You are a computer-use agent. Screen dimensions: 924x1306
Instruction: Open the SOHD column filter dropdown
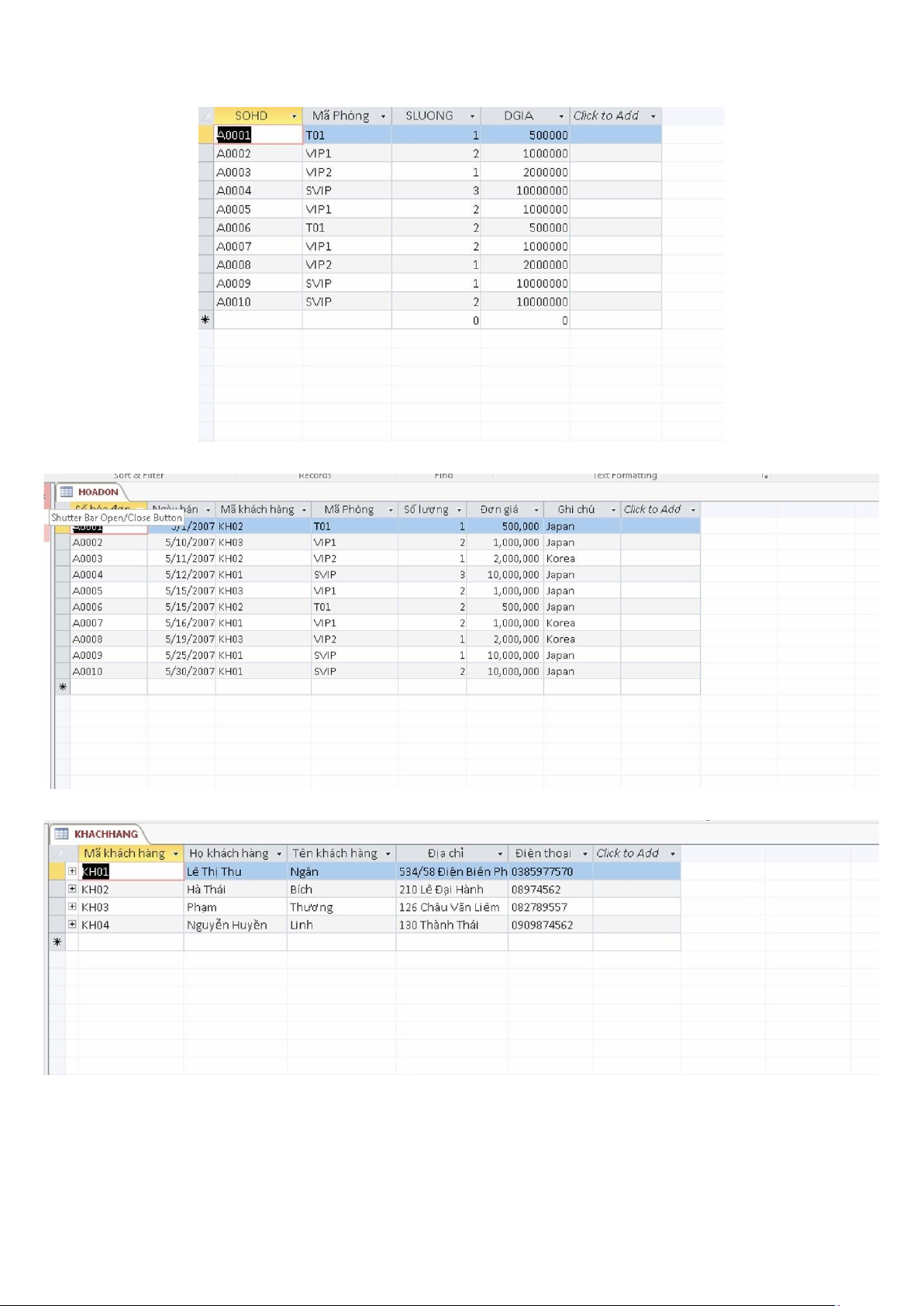(294, 116)
